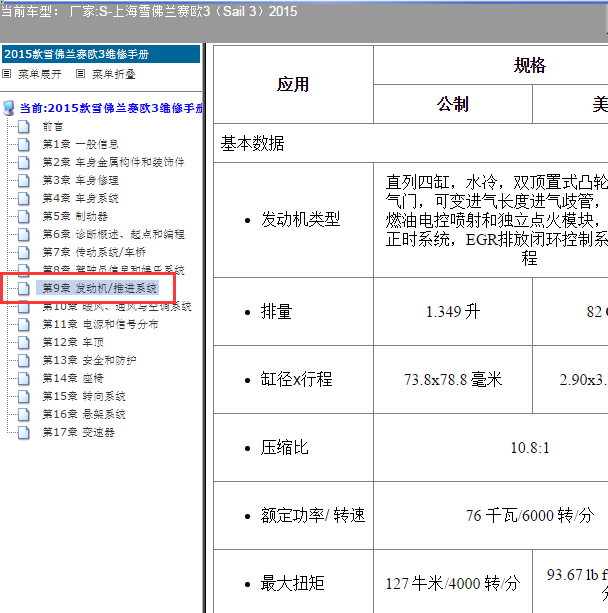Click the 127 牛米/4000 转/分 value
The height and width of the screenshot is (613, 608).
(453, 583)
